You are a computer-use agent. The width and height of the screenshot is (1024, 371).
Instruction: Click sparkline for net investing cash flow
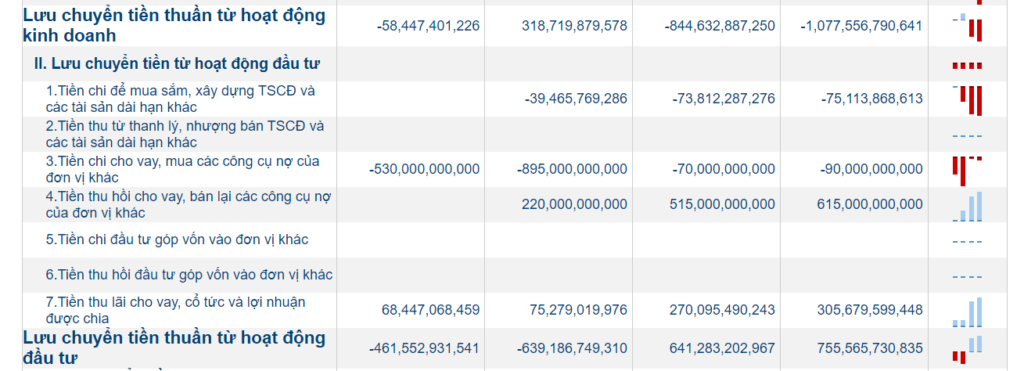tap(968, 349)
